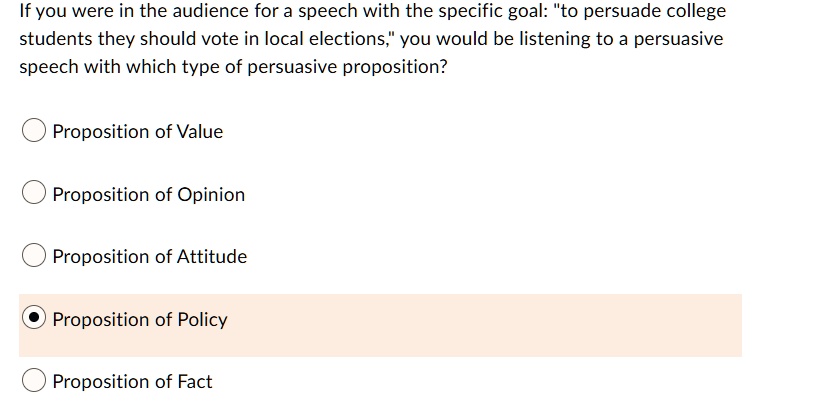The height and width of the screenshot is (410, 824).
Task: Click the selected Proposition of Policy radio button
Action: click(34, 319)
